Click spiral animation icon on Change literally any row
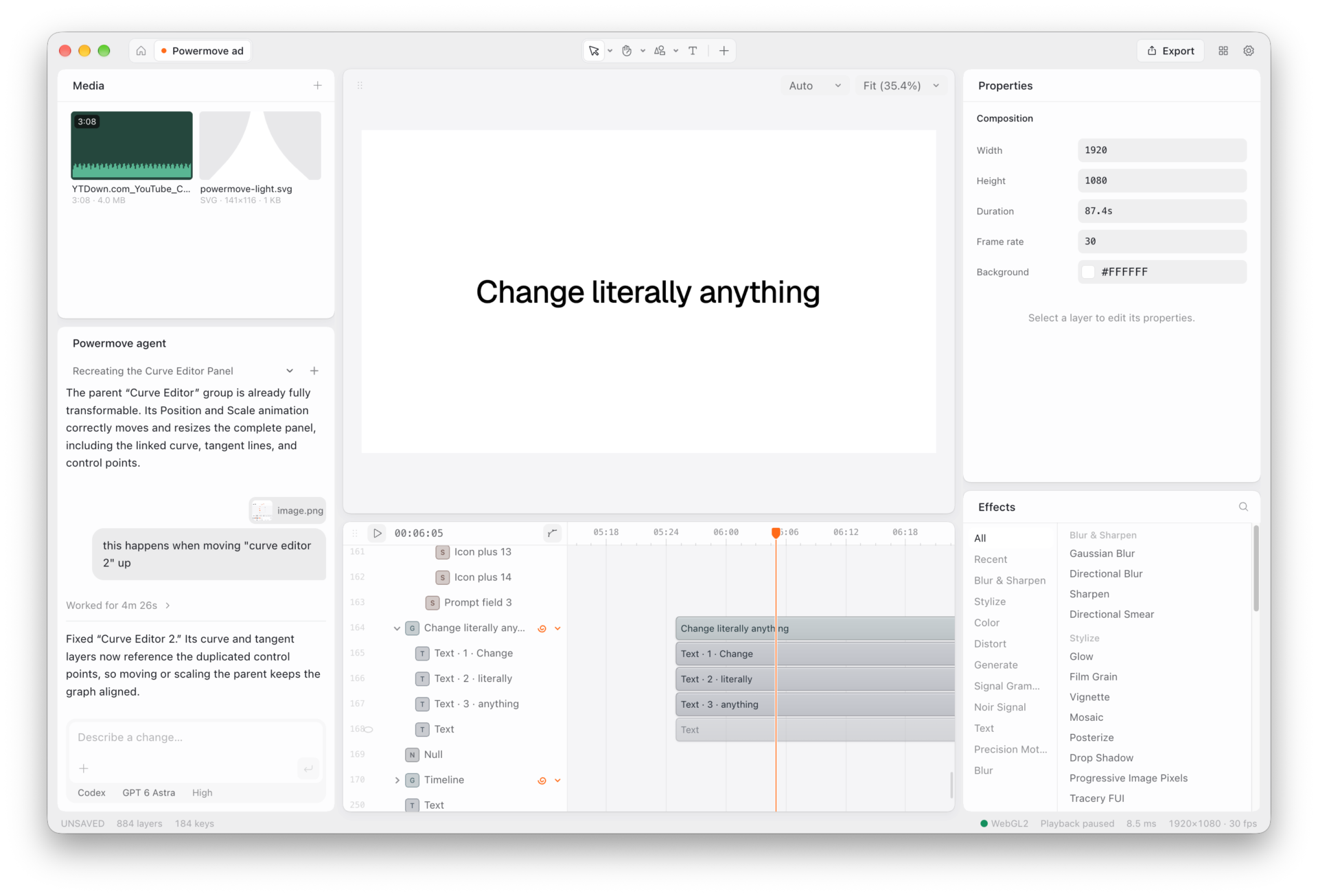 542,628
